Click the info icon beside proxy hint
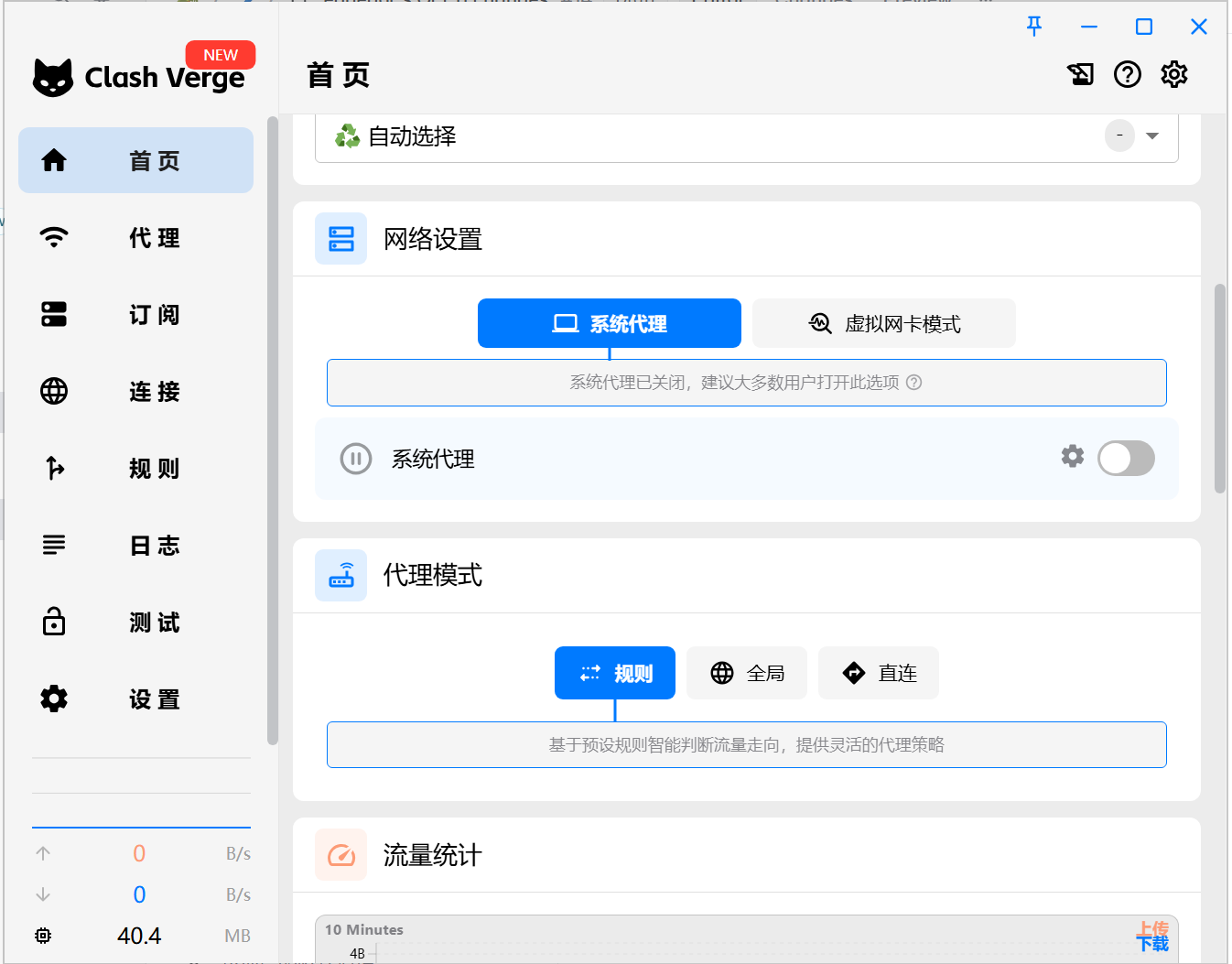Screen dimensions: 1232x964 (x=913, y=383)
